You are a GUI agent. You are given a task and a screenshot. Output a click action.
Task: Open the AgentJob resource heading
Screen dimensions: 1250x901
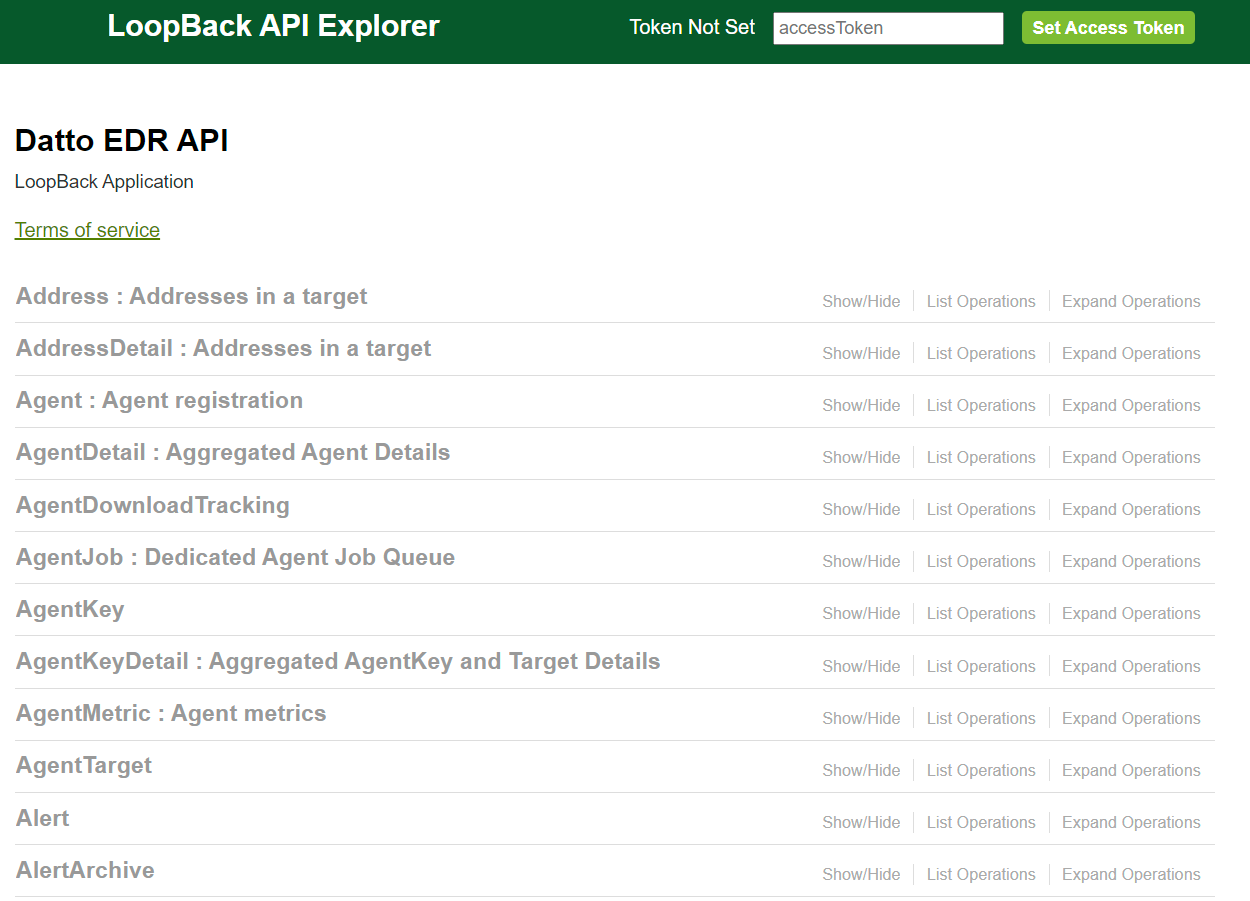coord(235,557)
